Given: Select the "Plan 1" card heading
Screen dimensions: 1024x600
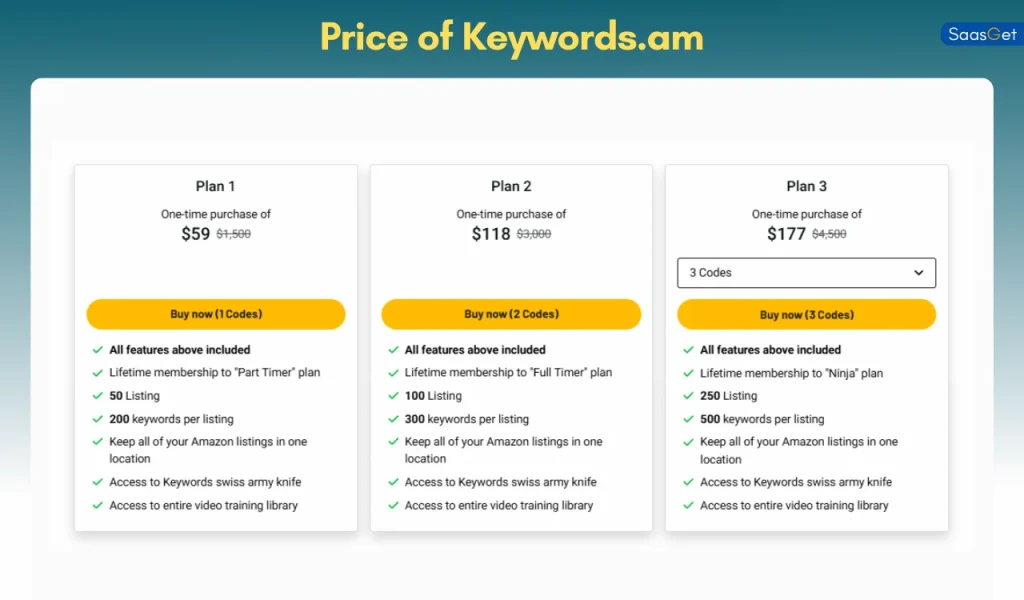Looking at the screenshot, I should (215, 186).
